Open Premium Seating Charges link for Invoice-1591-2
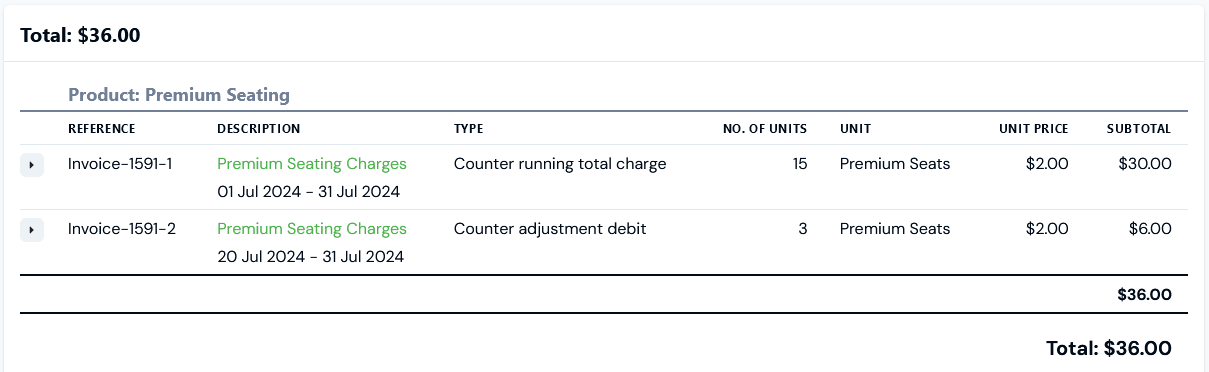 (x=312, y=229)
